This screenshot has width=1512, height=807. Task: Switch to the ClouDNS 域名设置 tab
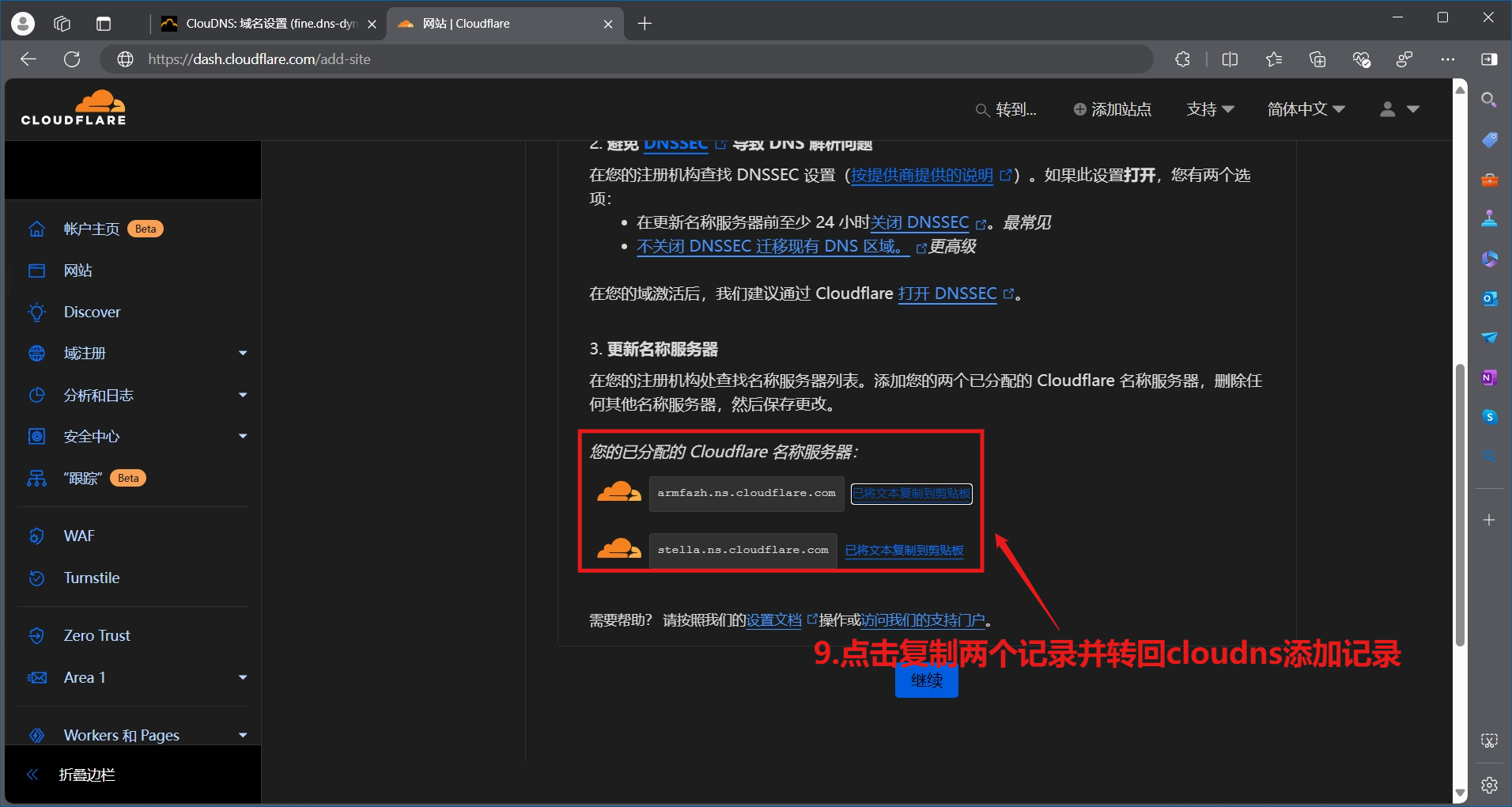pos(269,24)
